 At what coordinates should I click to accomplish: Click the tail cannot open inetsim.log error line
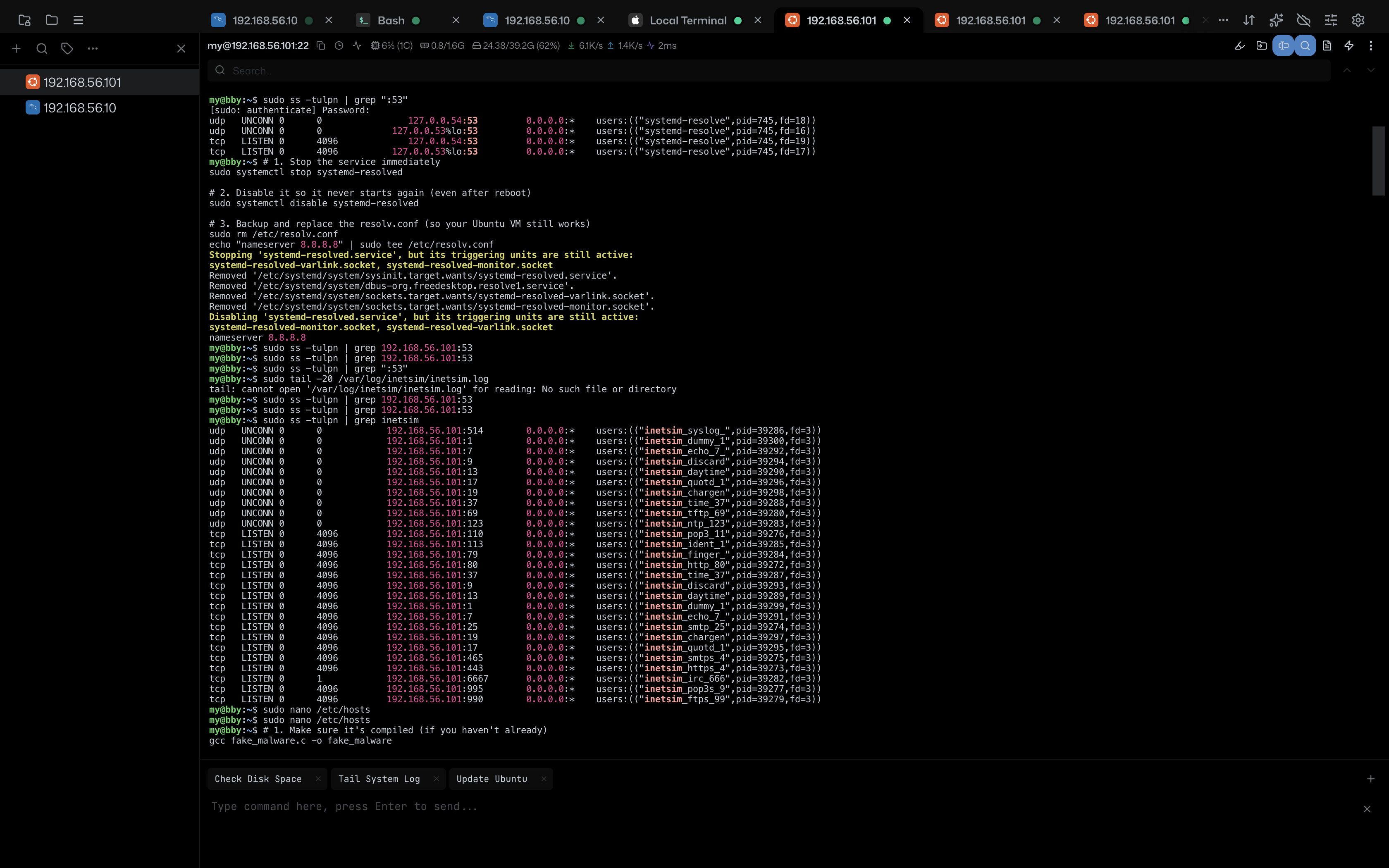coord(442,389)
